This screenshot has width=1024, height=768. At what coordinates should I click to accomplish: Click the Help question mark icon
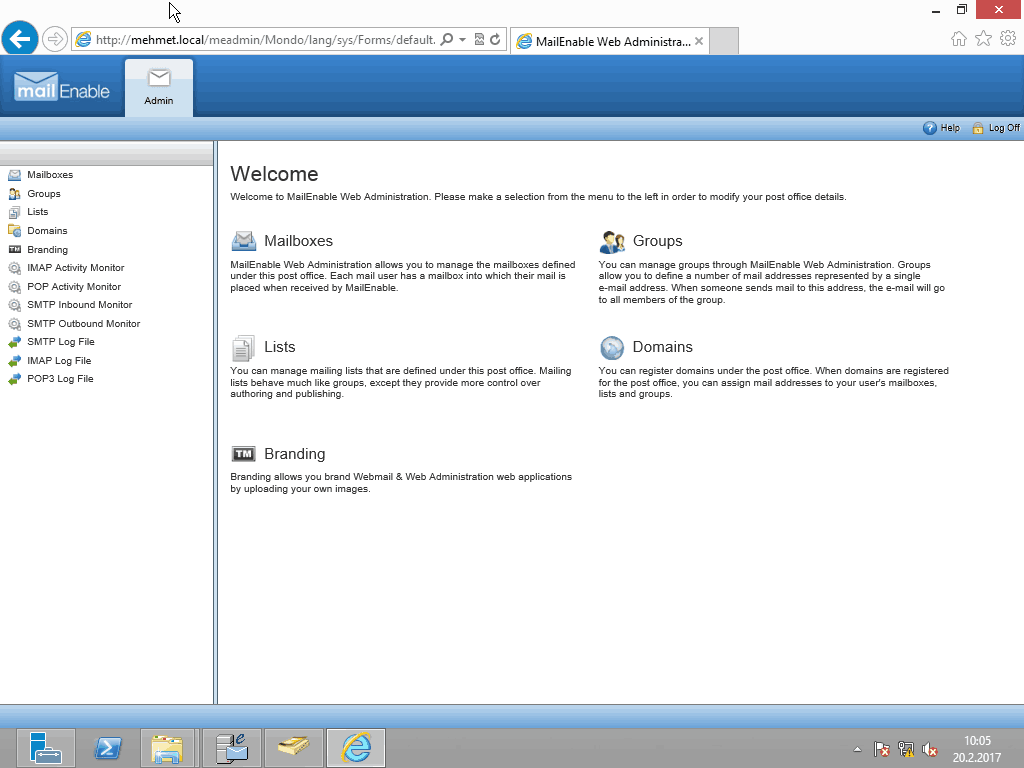929,128
